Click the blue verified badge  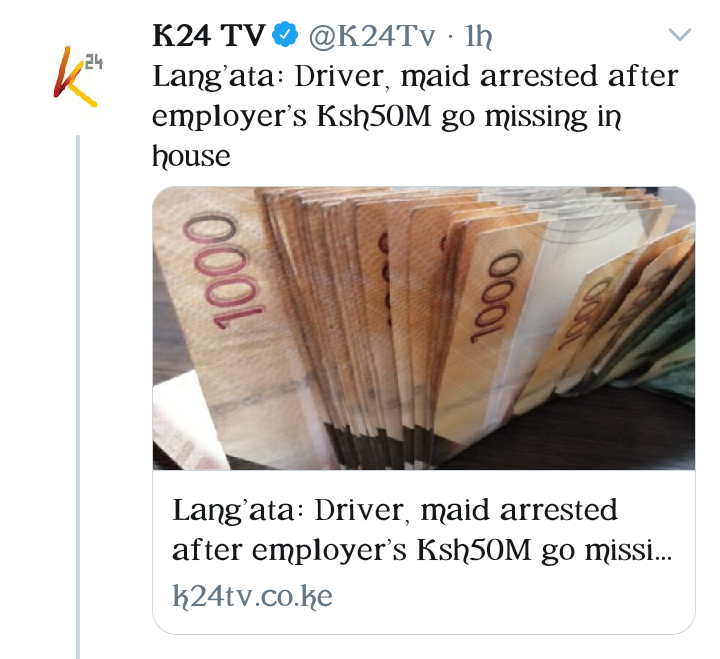[285, 35]
